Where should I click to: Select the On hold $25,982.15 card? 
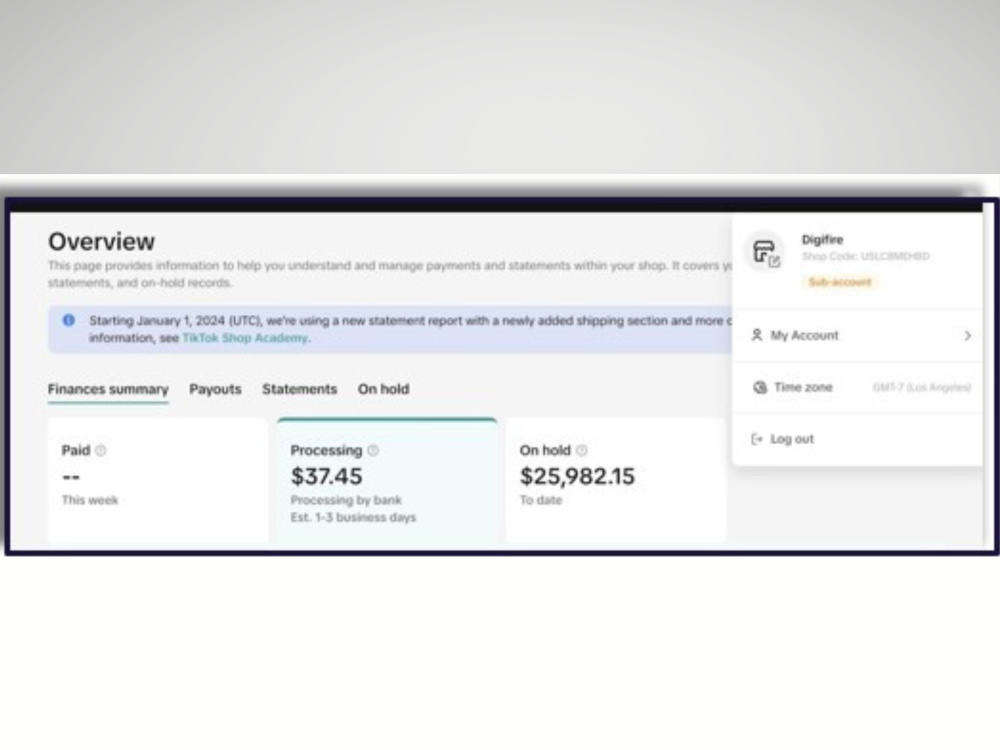tap(616, 482)
